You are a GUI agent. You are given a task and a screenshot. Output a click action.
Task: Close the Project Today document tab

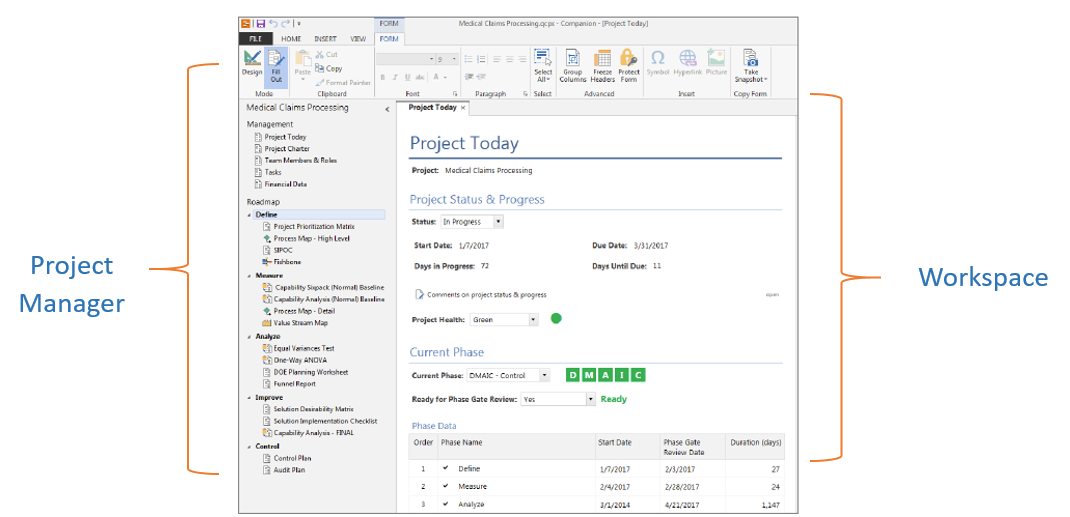click(464, 107)
